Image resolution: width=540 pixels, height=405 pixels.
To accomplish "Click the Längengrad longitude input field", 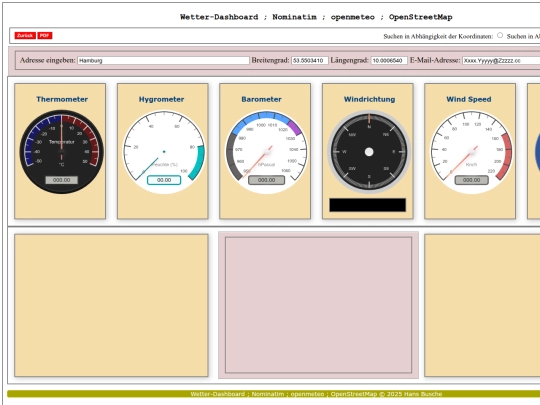I will (389, 61).
